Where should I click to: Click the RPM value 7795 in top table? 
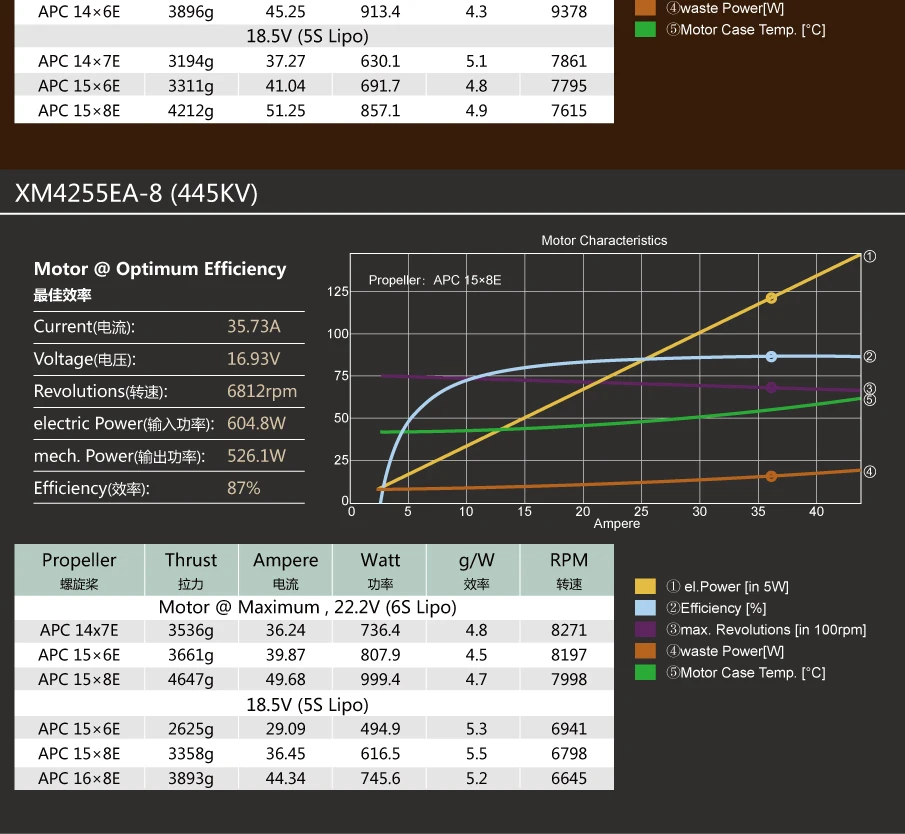pyautogui.click(x=569, y=85)
